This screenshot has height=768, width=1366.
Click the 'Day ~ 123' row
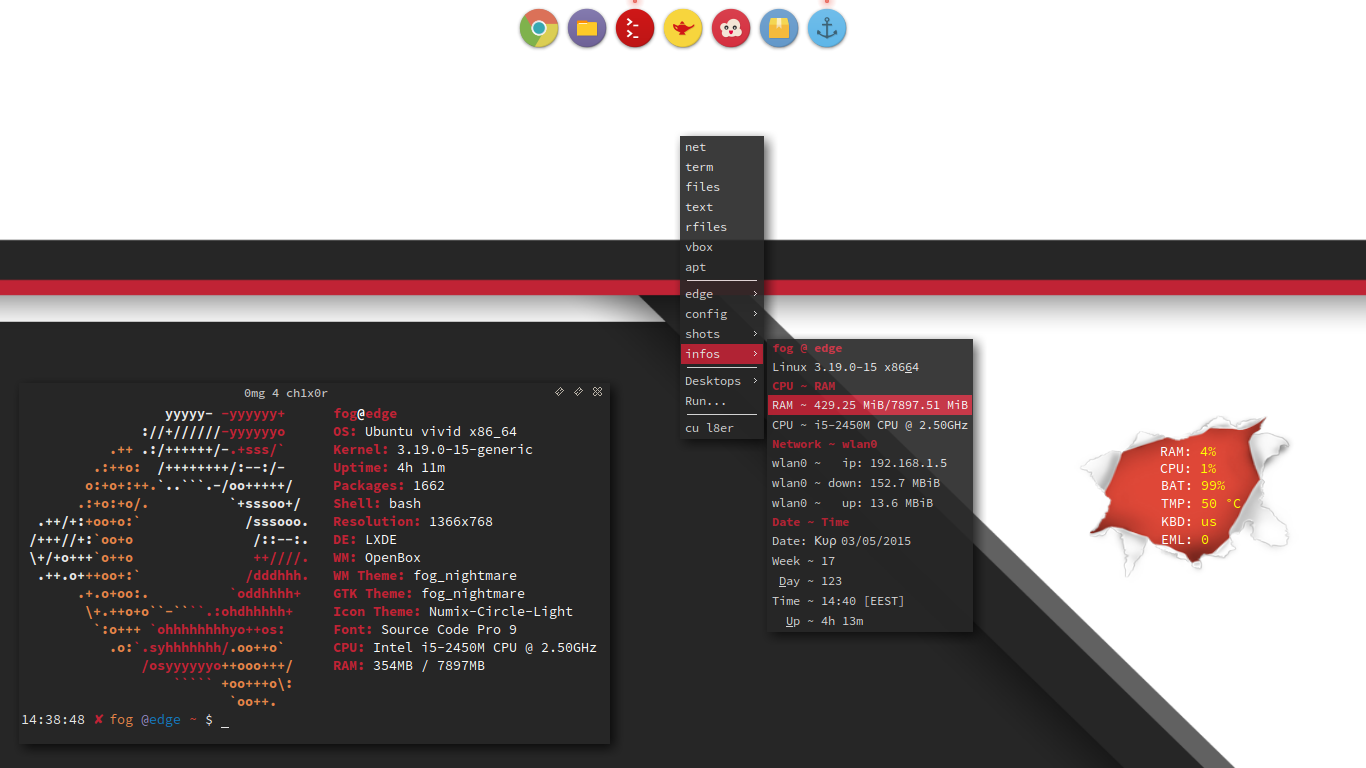pos(870,581)
